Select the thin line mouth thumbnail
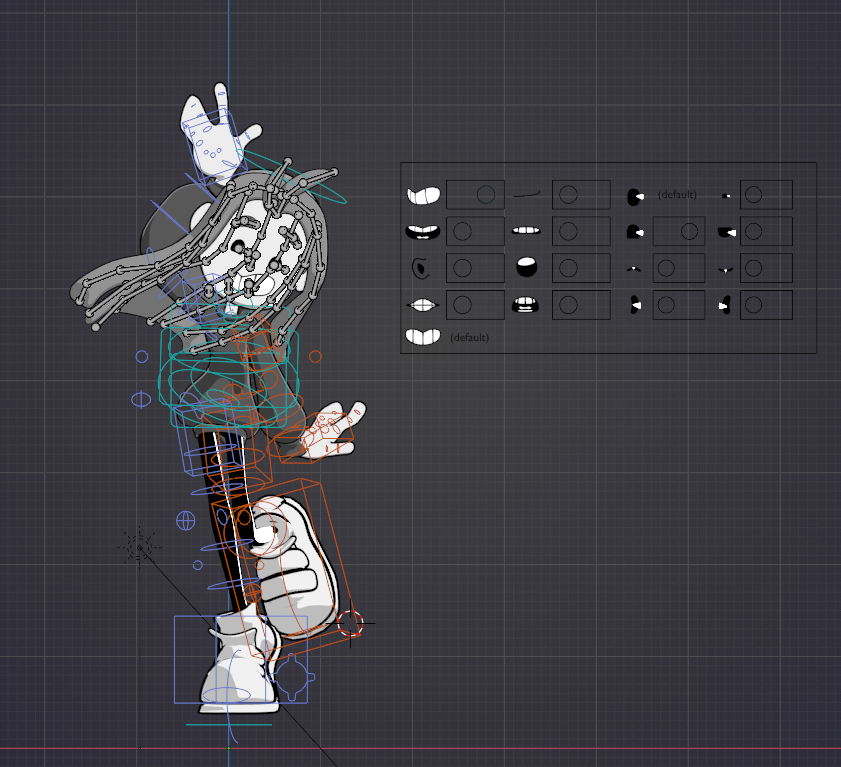Screen dimensions: 841x767 (x=526, y=194)
